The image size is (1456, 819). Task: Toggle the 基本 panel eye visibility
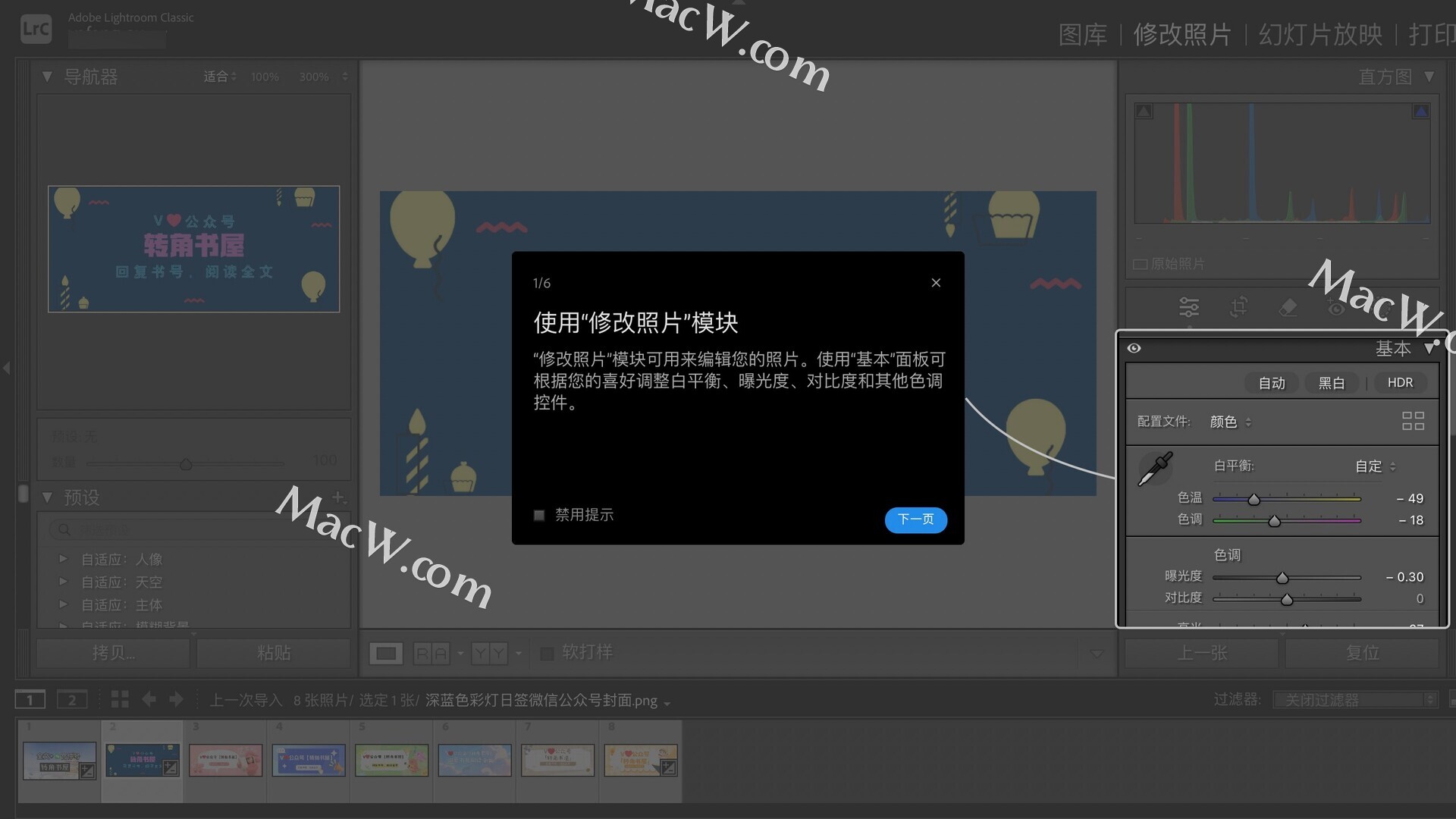[1134, 348]
